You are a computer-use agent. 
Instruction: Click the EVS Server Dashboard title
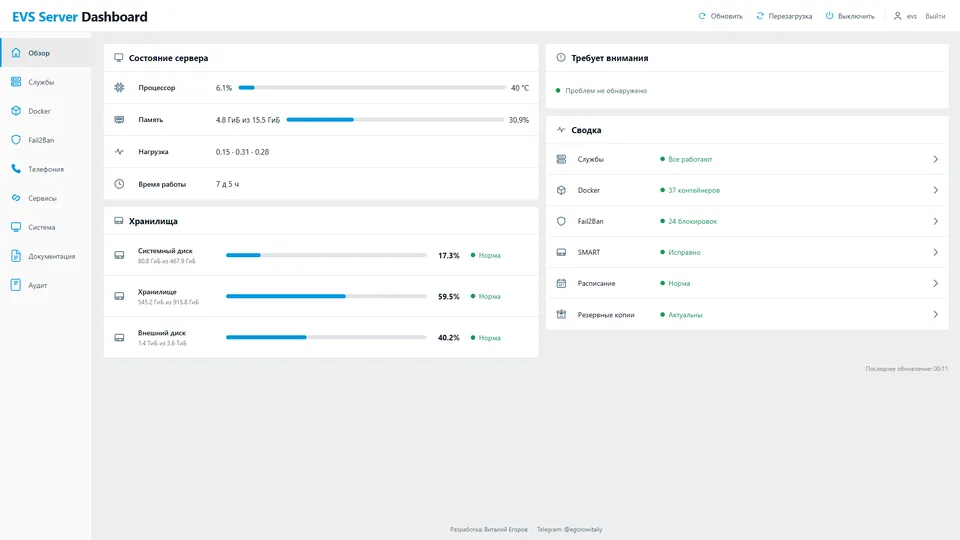coord(80,17)
